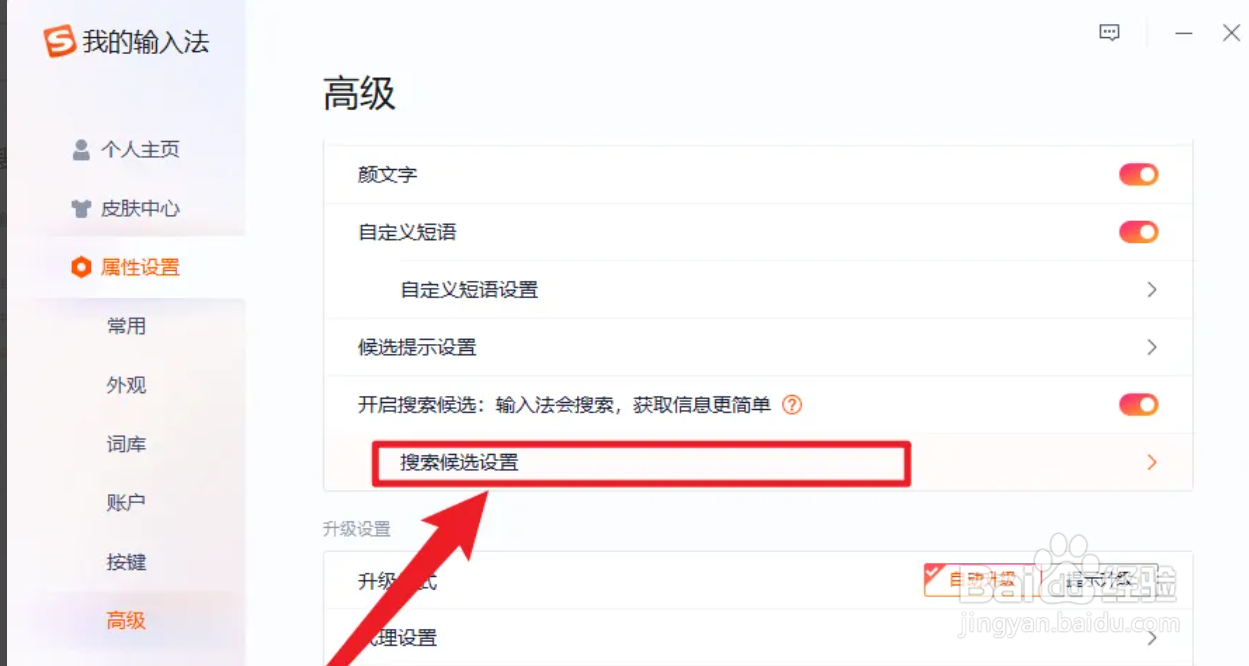This screenshot has height=666, width=1249.
Task: Open the feedback message icon
Action: click(x=1109, y=33)
